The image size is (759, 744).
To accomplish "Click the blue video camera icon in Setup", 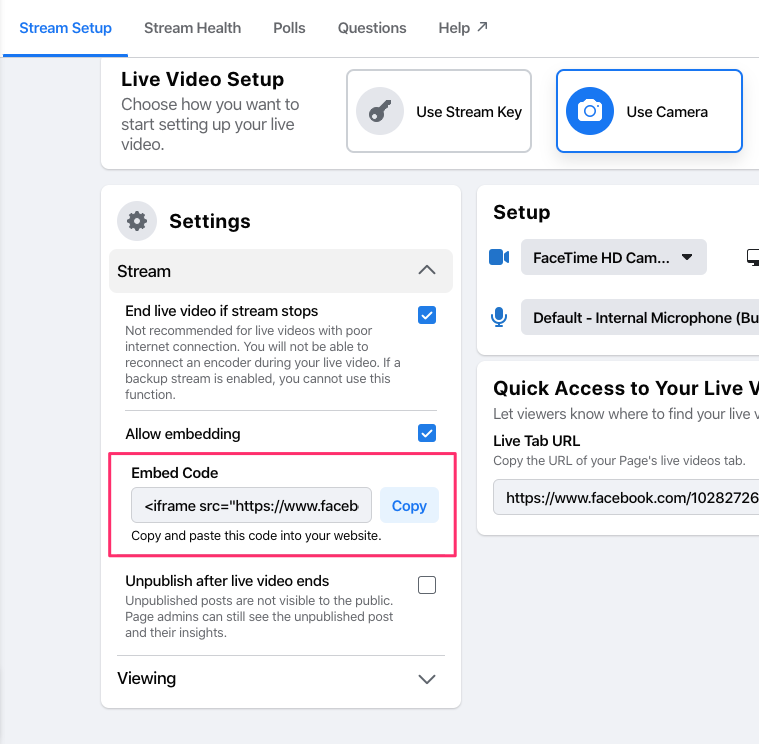I will pyautogui.click(x=499, y=257).
